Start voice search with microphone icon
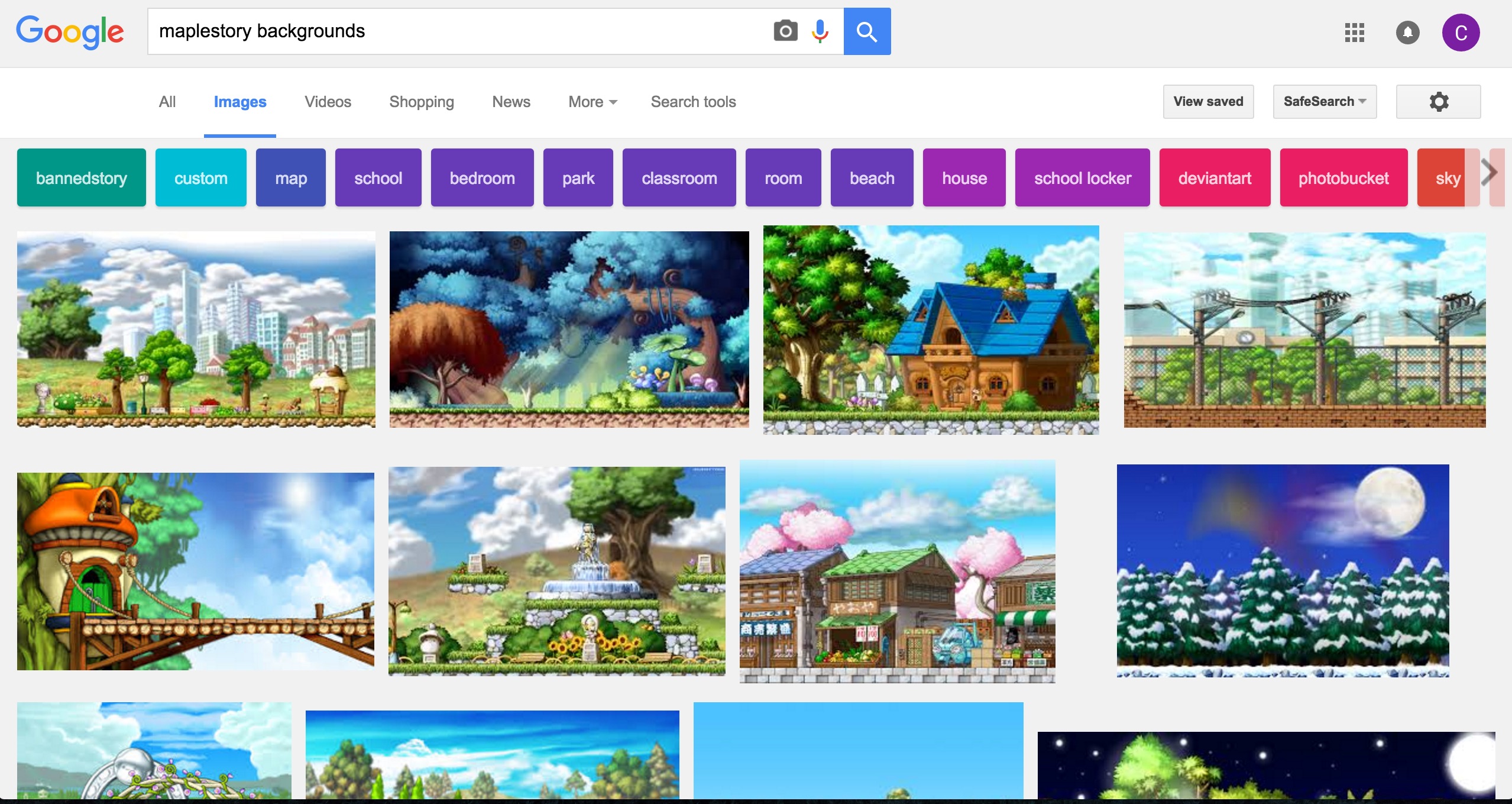 [820, 31]
